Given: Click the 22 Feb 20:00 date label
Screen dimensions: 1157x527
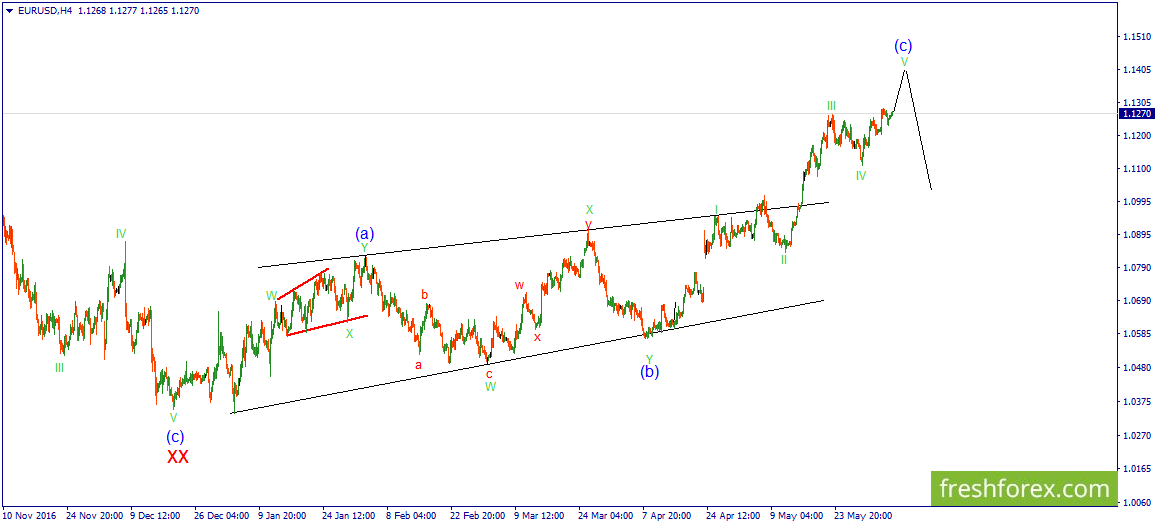Looking at the screenshot, I should (x=478, y=516).
